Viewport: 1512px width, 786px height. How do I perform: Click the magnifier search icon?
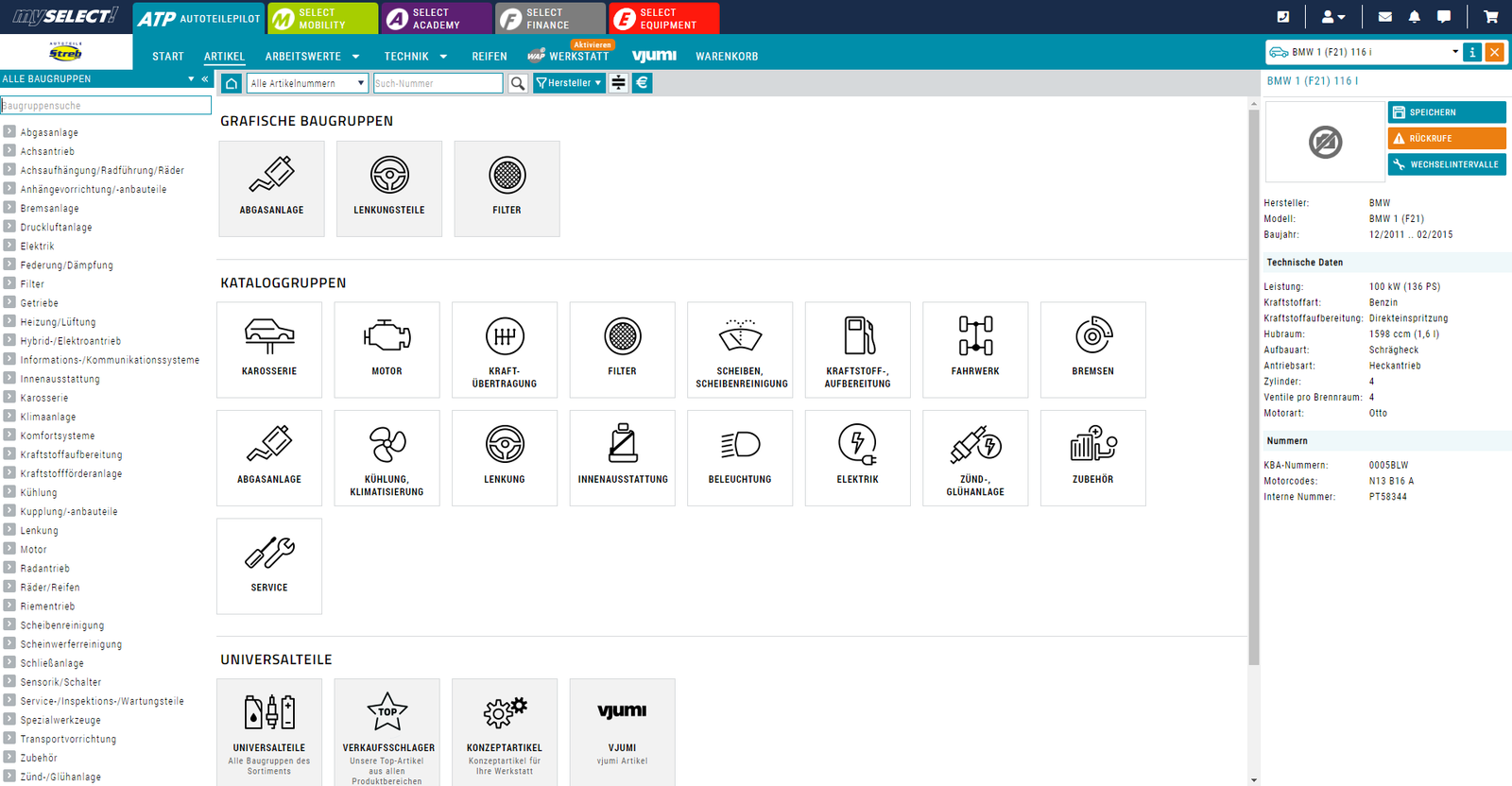(x=518, y=83)
